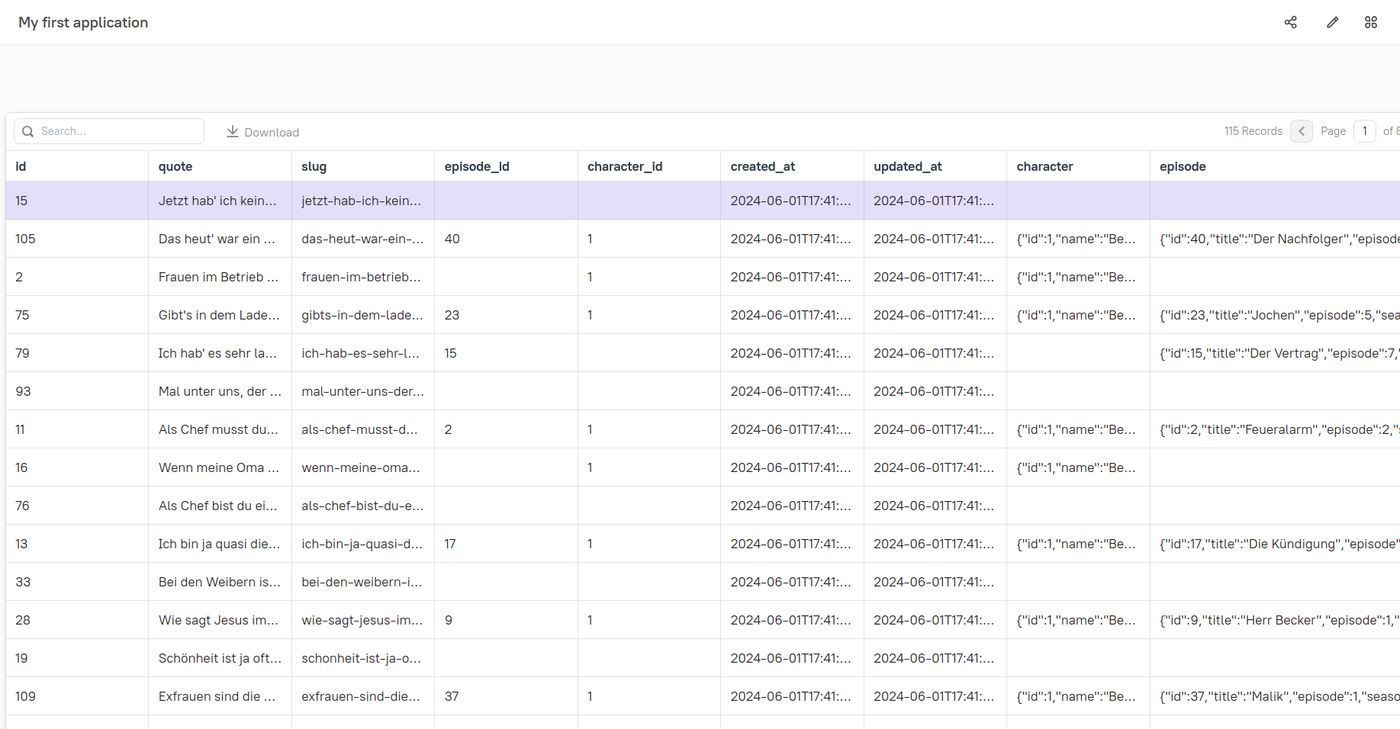Viewport: 1400px width, 729px height.
Task: Click the magnifier icon in search box
Action: coord(28,131)
